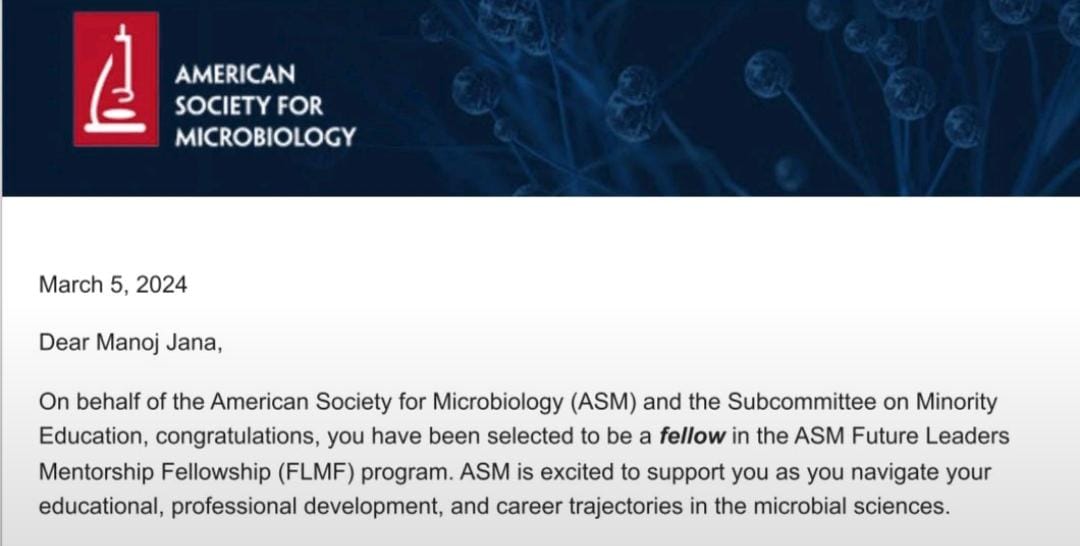Click the words Subcommittee on Minority
The width and height of the screenshot is (1080, 546).
click(862, 402)
